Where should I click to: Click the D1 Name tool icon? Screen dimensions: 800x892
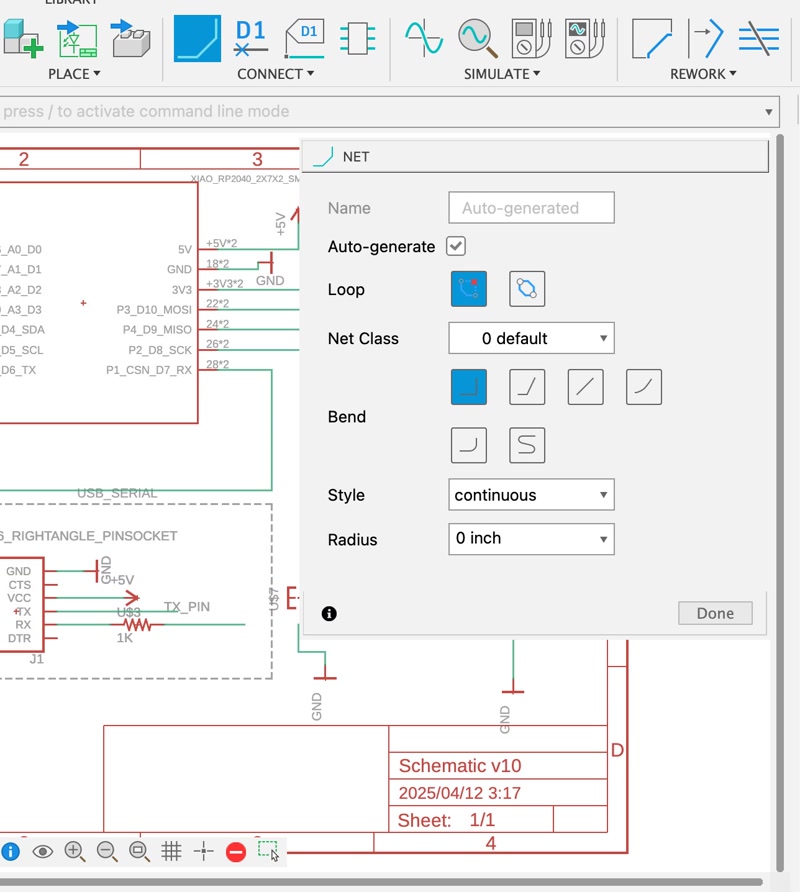[250, 39]
